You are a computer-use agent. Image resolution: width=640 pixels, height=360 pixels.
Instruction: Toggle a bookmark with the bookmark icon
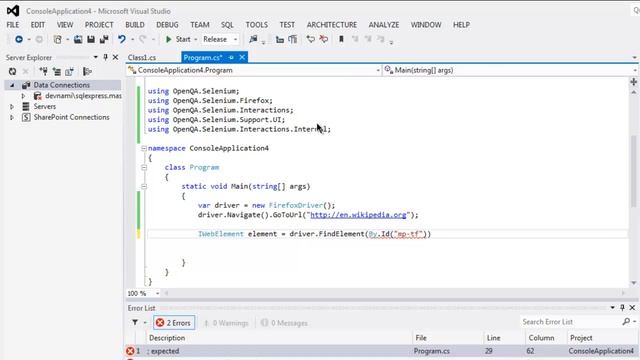341,39
